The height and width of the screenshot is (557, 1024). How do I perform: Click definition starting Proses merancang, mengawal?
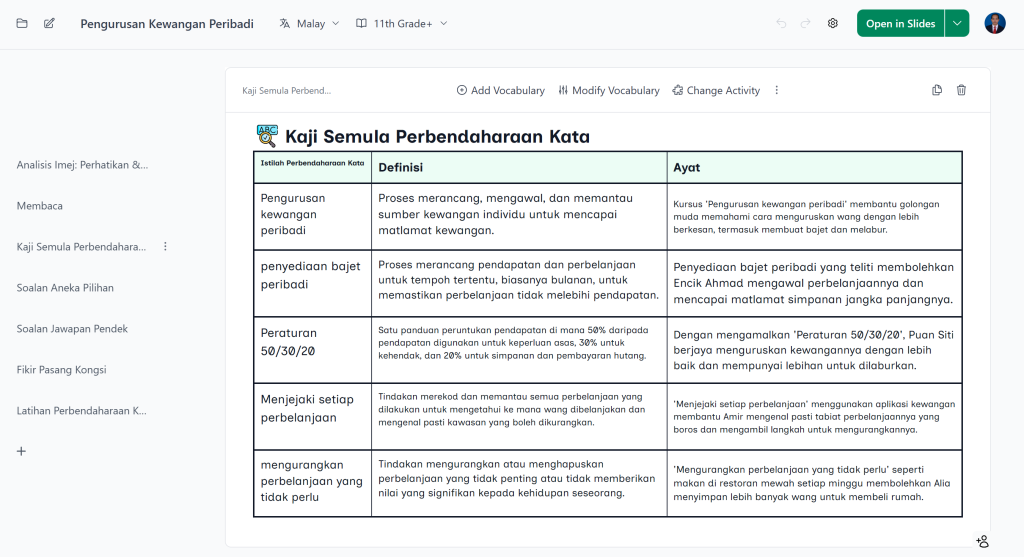[519, 216]
